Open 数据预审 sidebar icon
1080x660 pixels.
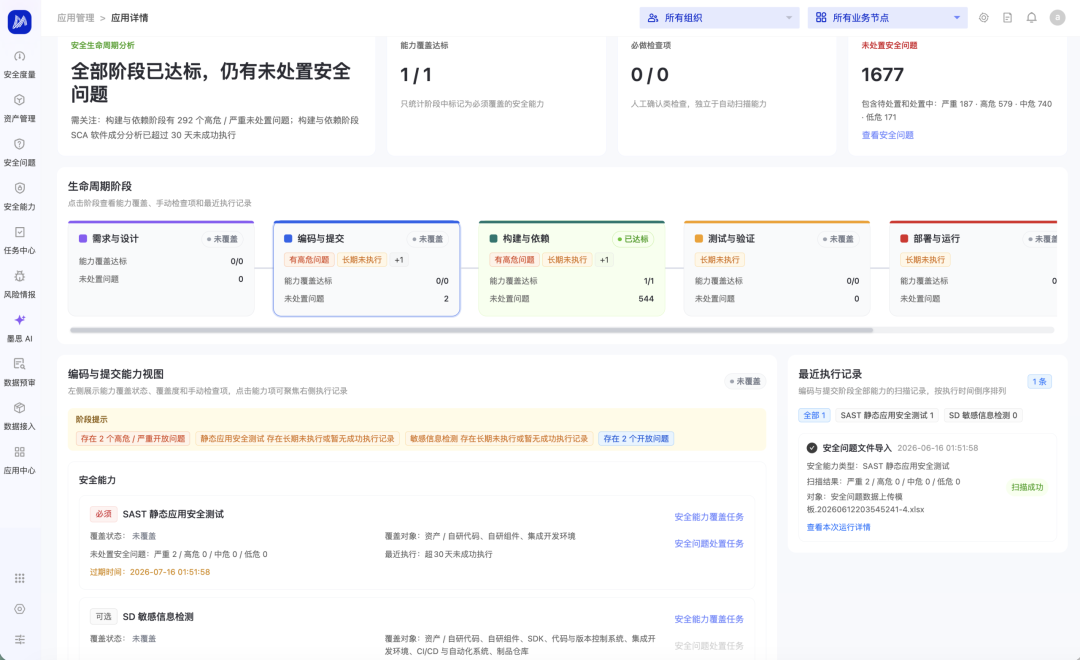pyautogui.click(x=19, y=372)
